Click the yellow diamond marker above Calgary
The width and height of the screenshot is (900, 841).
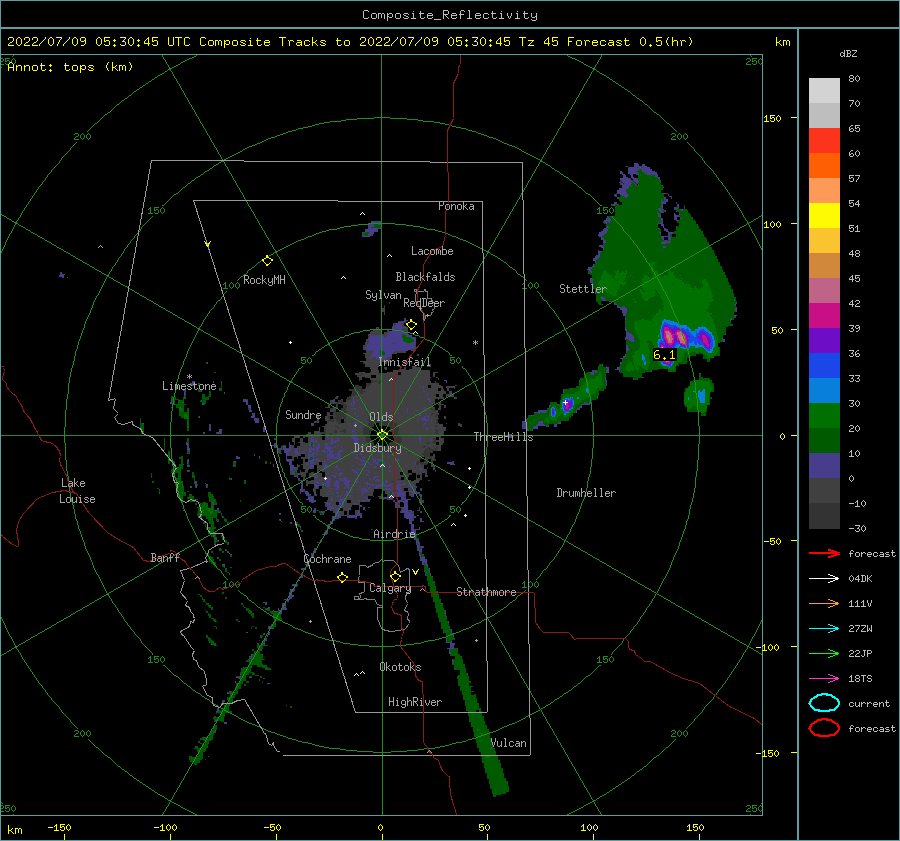point(395,576)
